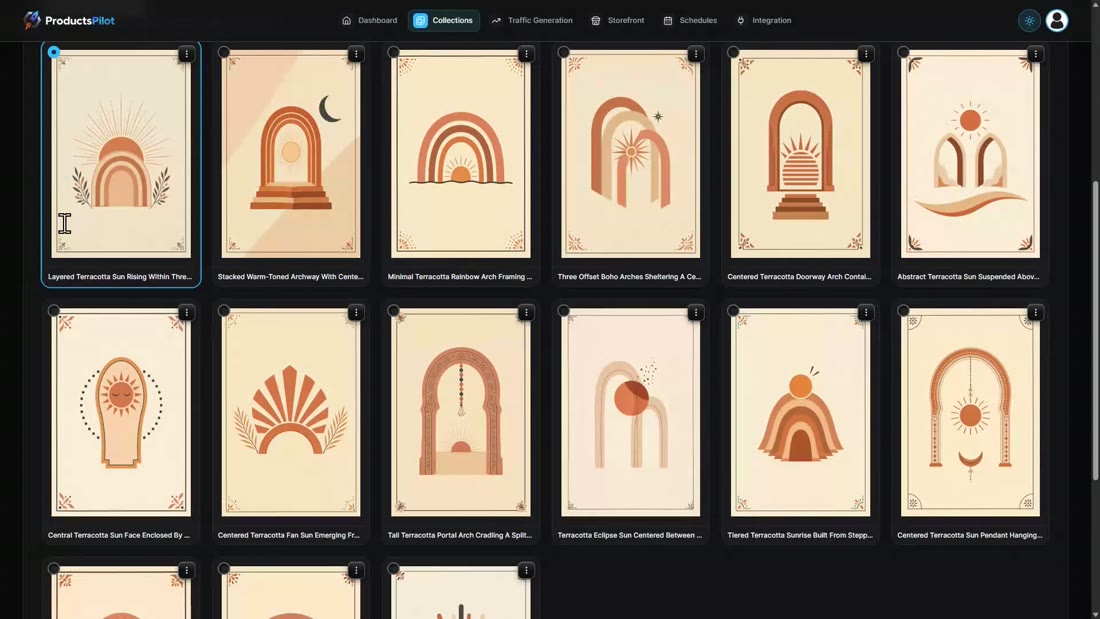This screenshot has width=1100, height=619.
Task: Click the 'Tiered Terracotta Sunrise Built From Stepp...' title
Action: 800,535
